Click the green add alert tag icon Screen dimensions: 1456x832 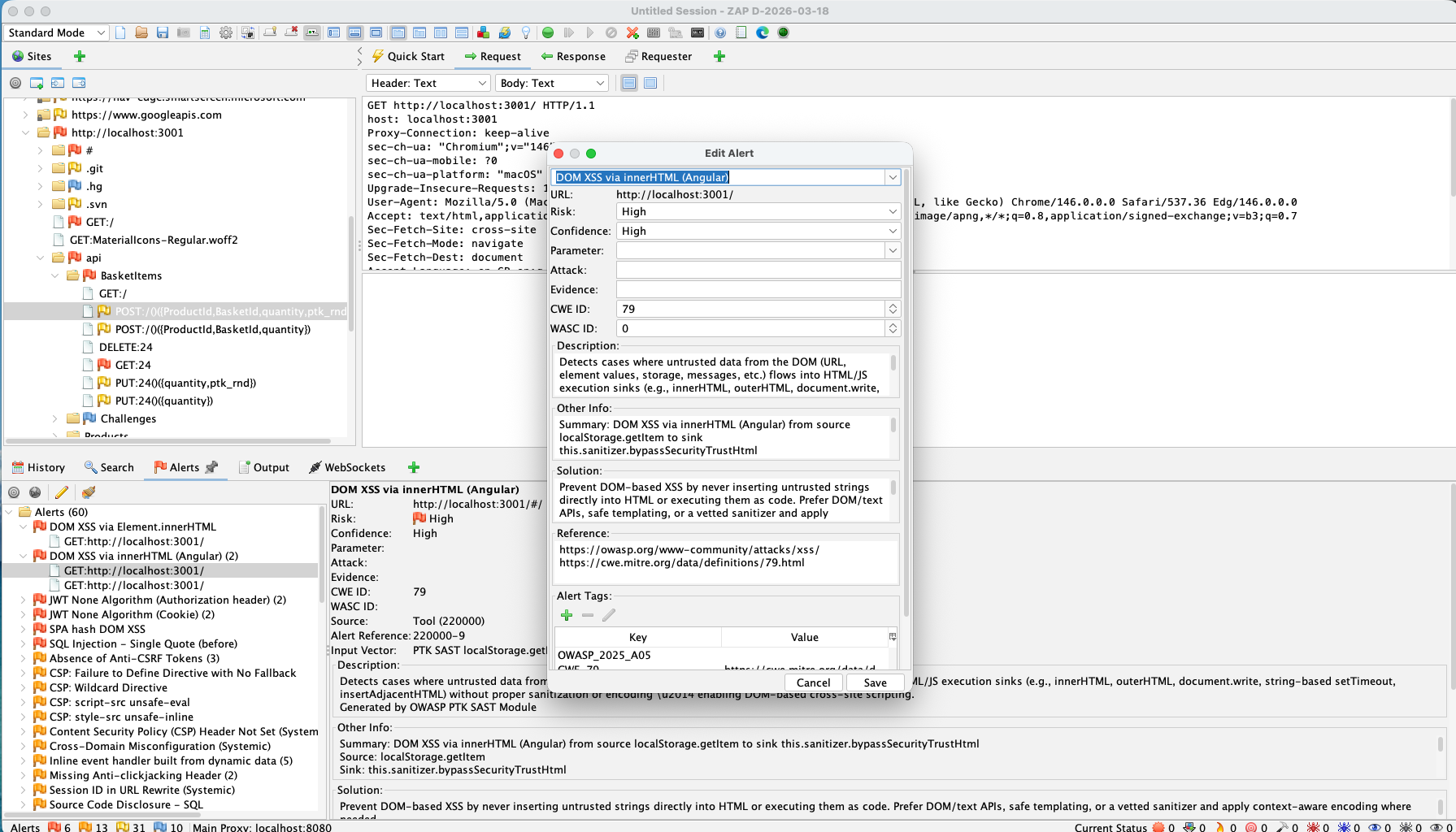tap(567, 615)
